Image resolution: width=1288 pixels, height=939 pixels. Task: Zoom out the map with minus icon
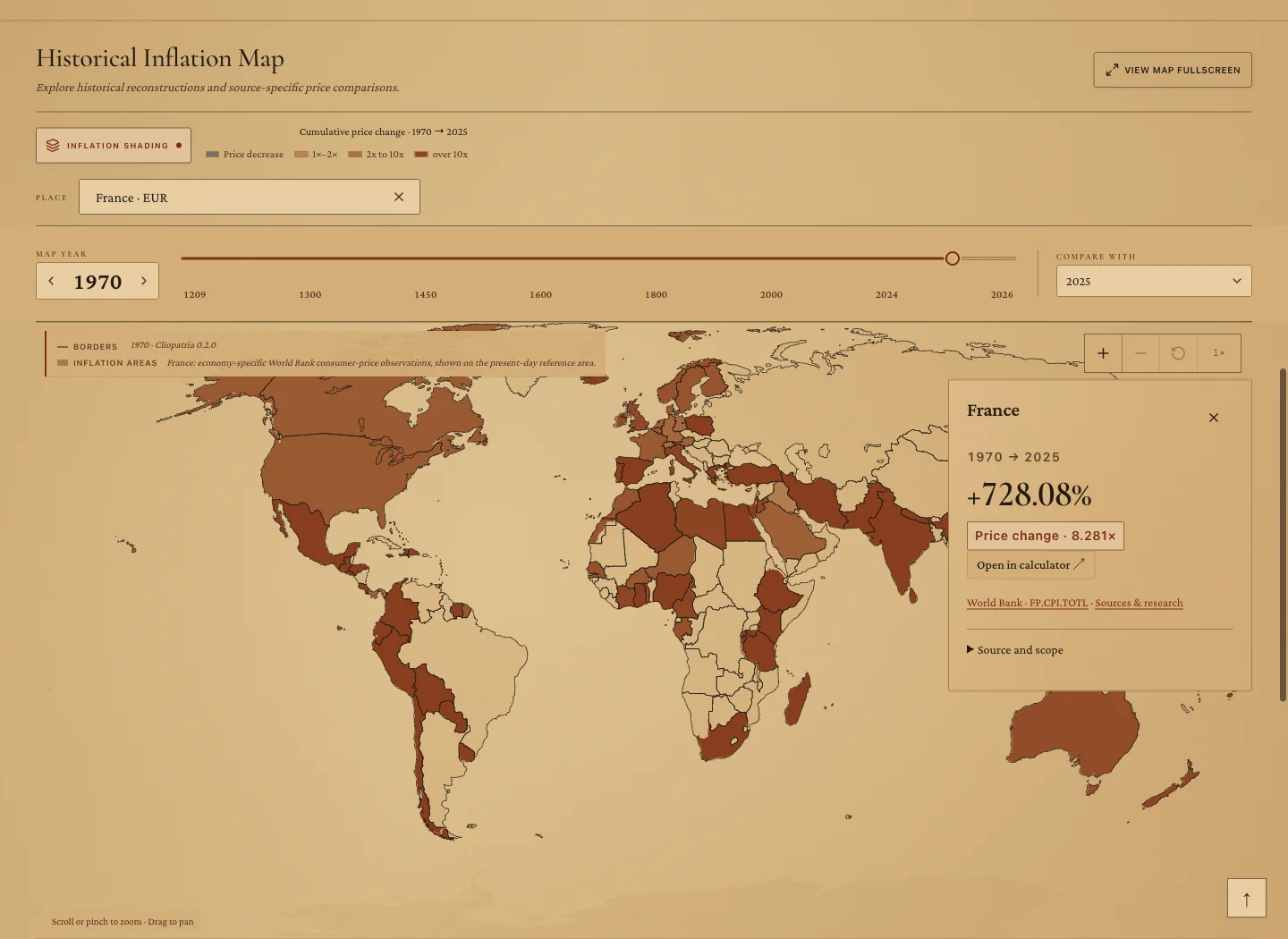[x=1140, y=353]
